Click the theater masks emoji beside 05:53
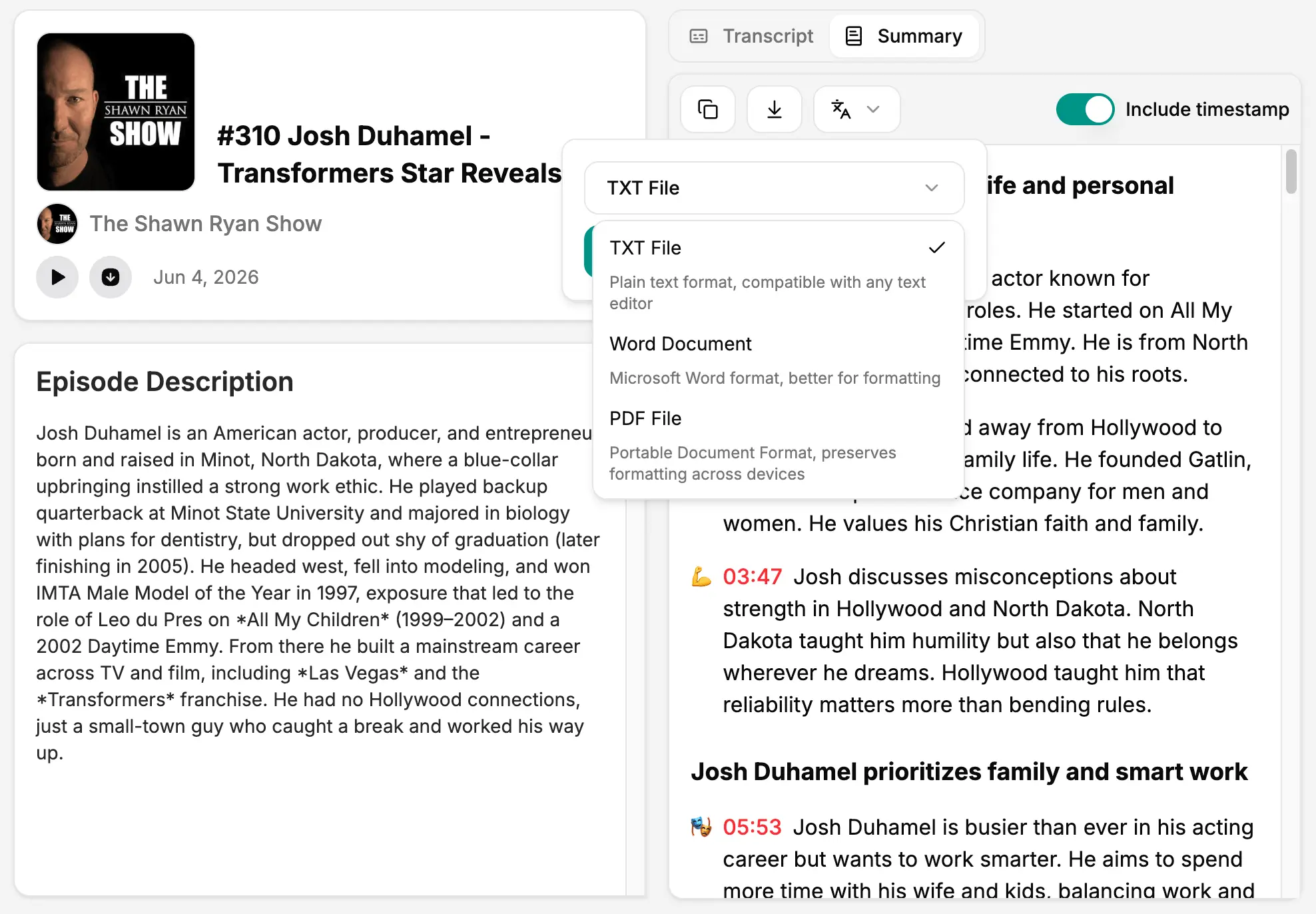Viewport: 1316px width, 914px height. tap(701, 827)
